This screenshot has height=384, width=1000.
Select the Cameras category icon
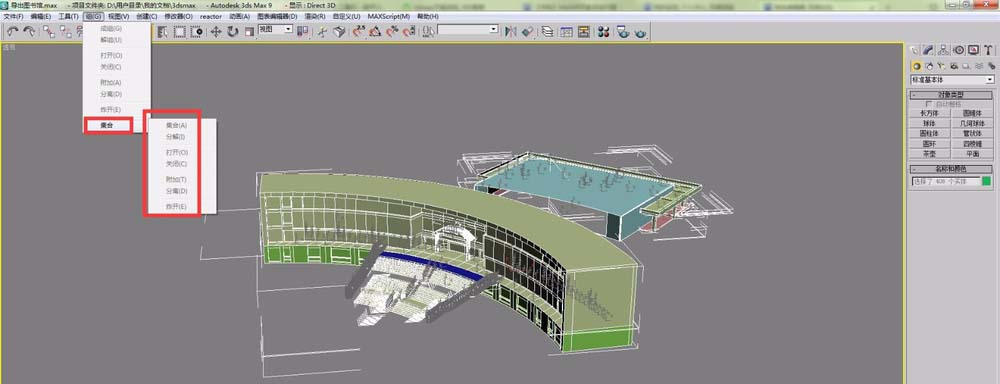954,66
